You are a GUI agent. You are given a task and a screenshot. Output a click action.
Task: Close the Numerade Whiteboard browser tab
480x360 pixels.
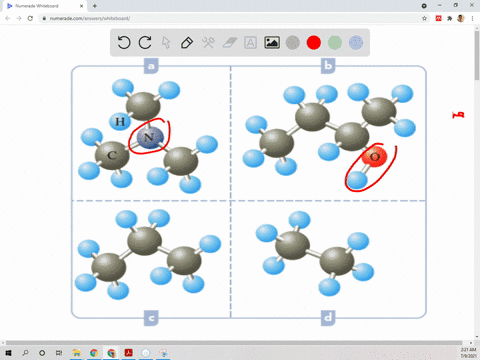pyautogui.click(x=81, y=6)
